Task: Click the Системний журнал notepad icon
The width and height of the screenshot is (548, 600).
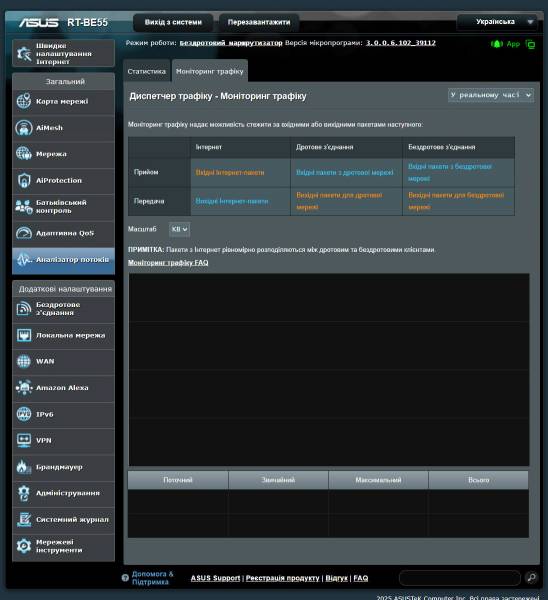Action: click(24, 520)
